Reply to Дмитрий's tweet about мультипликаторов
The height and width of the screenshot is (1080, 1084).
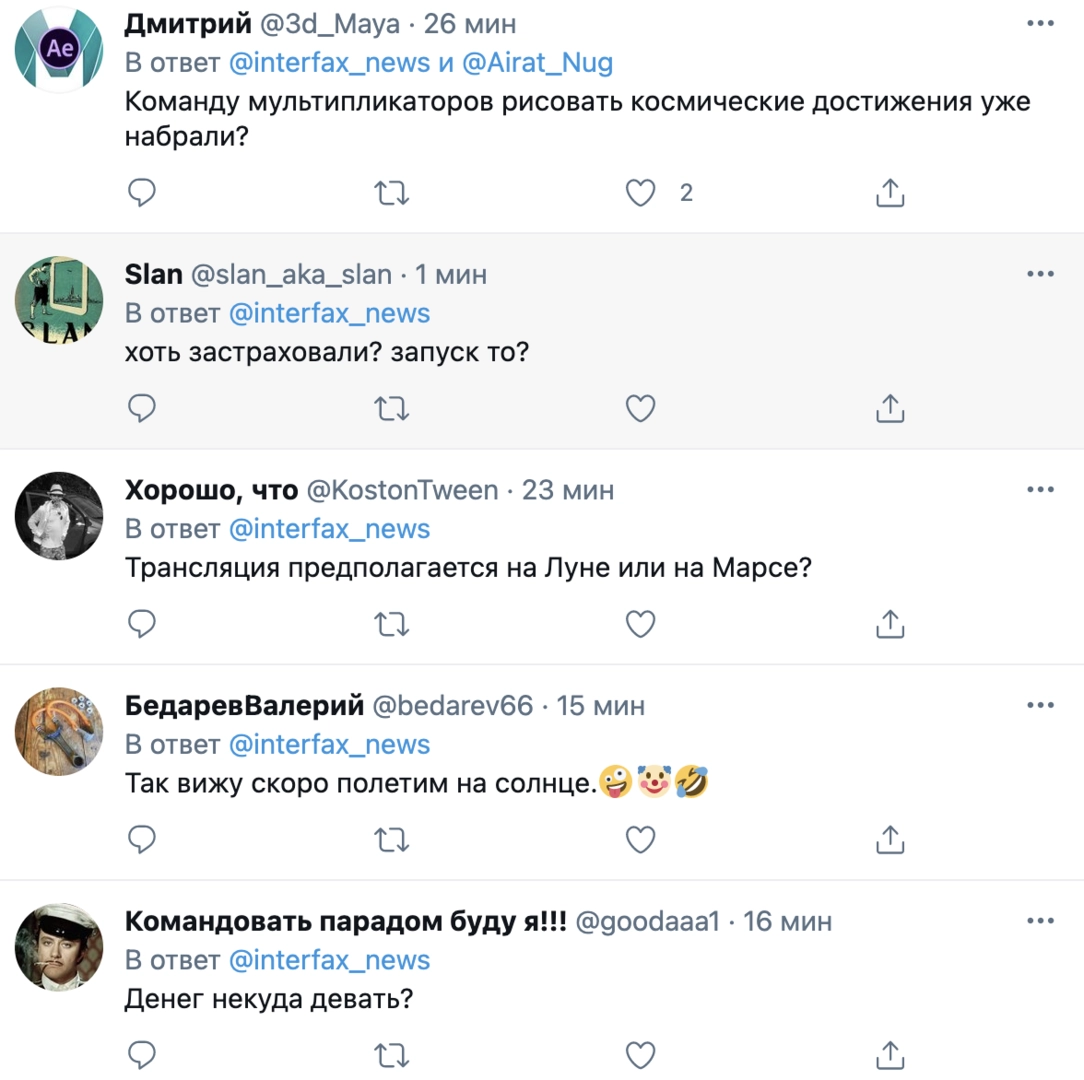(x=143, y=193)
